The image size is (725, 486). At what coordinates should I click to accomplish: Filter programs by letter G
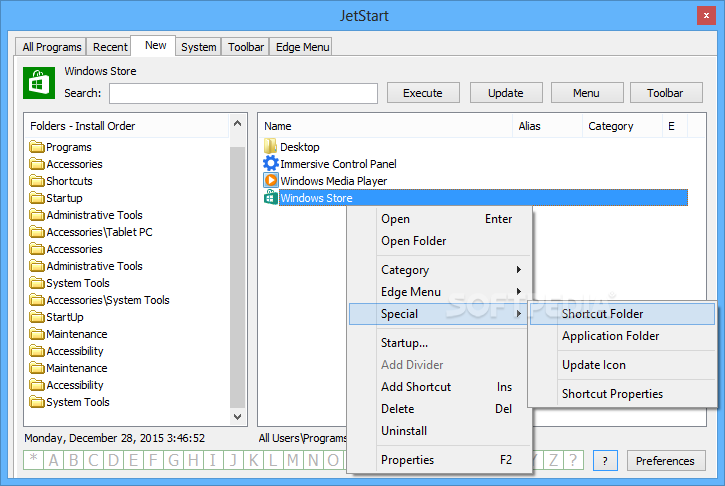pyautogui.click(x=173, y=460)
